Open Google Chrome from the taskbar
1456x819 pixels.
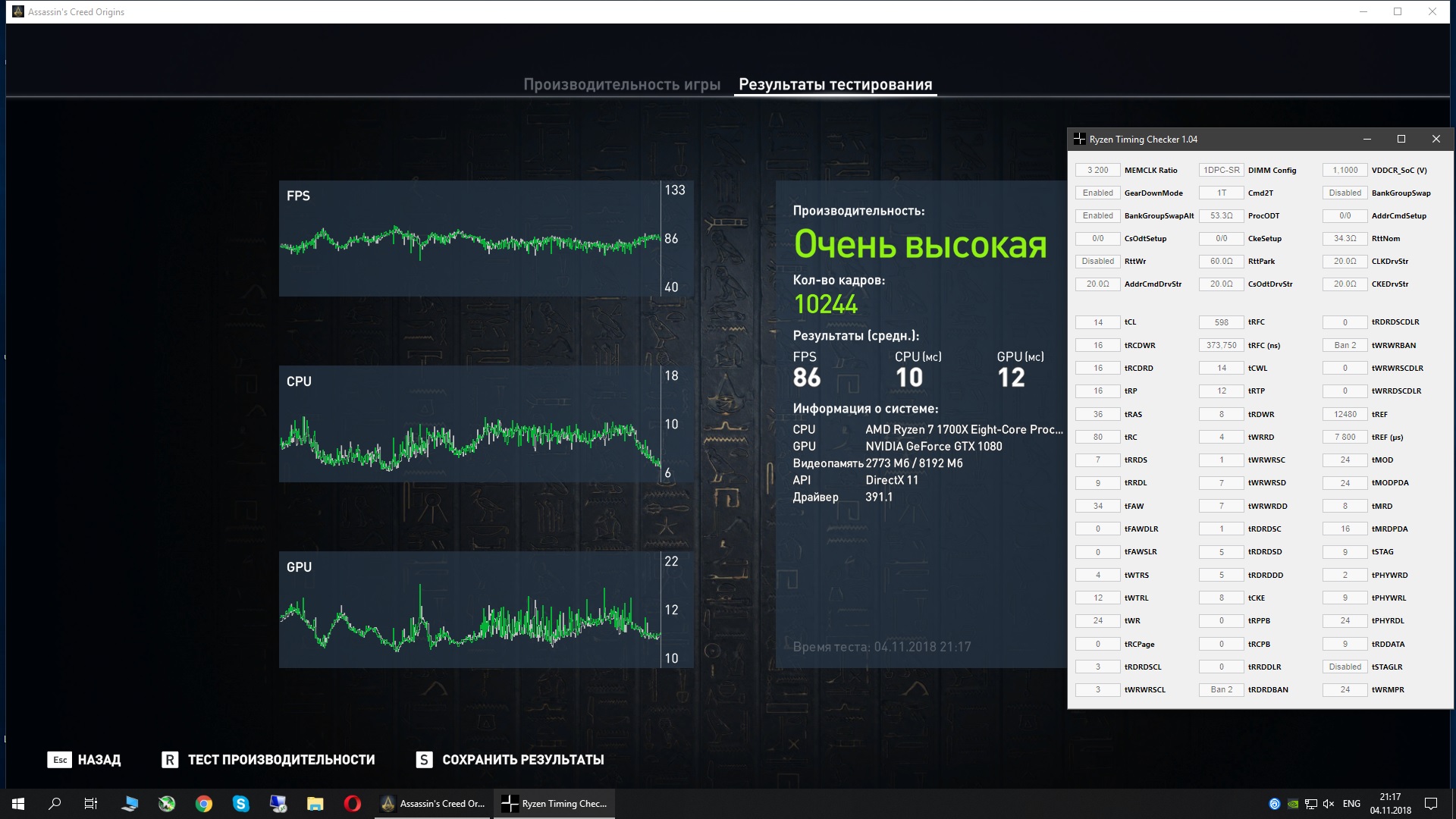click(204, 804)
